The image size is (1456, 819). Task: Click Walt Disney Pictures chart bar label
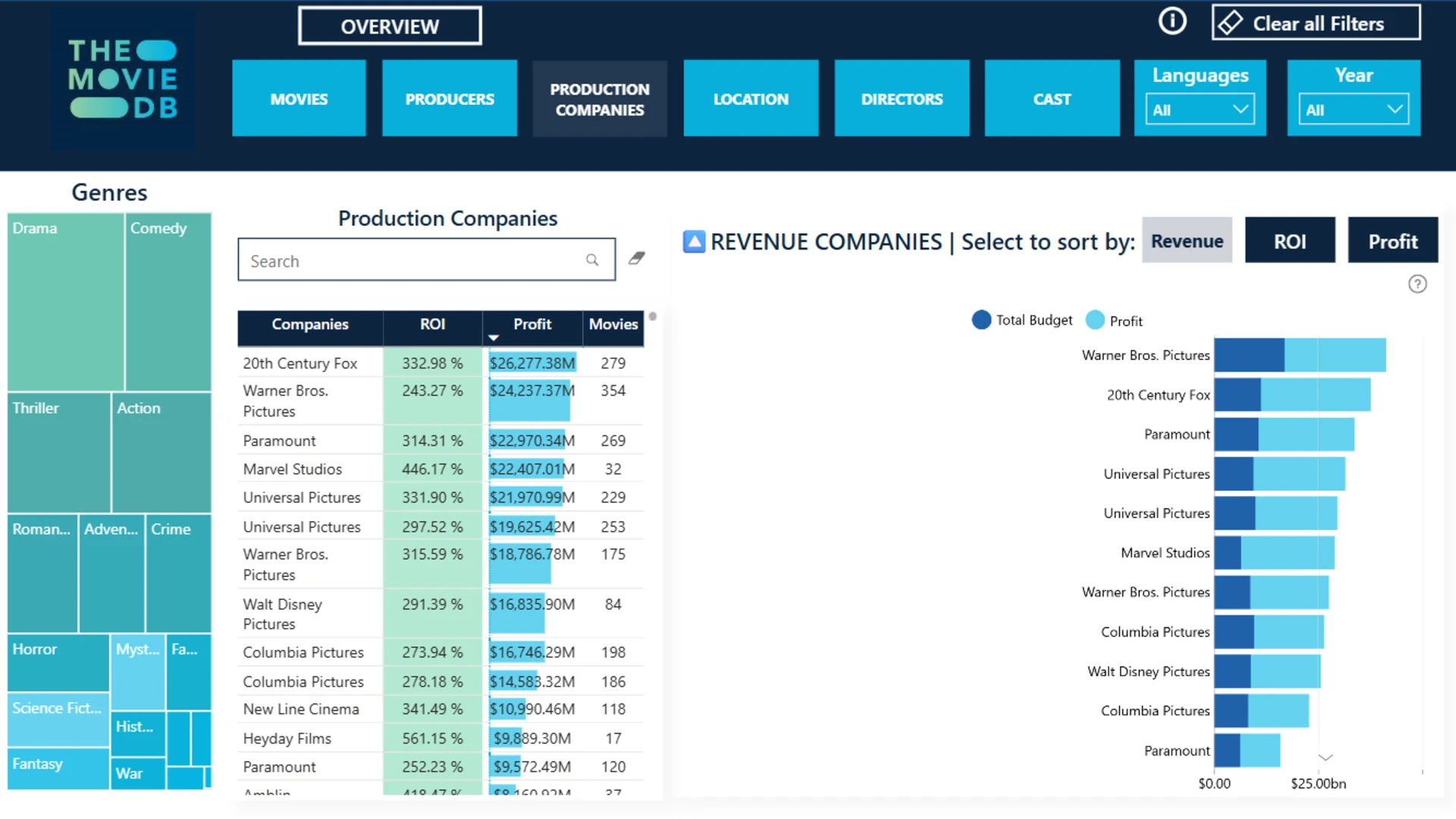coord(1148,671)
